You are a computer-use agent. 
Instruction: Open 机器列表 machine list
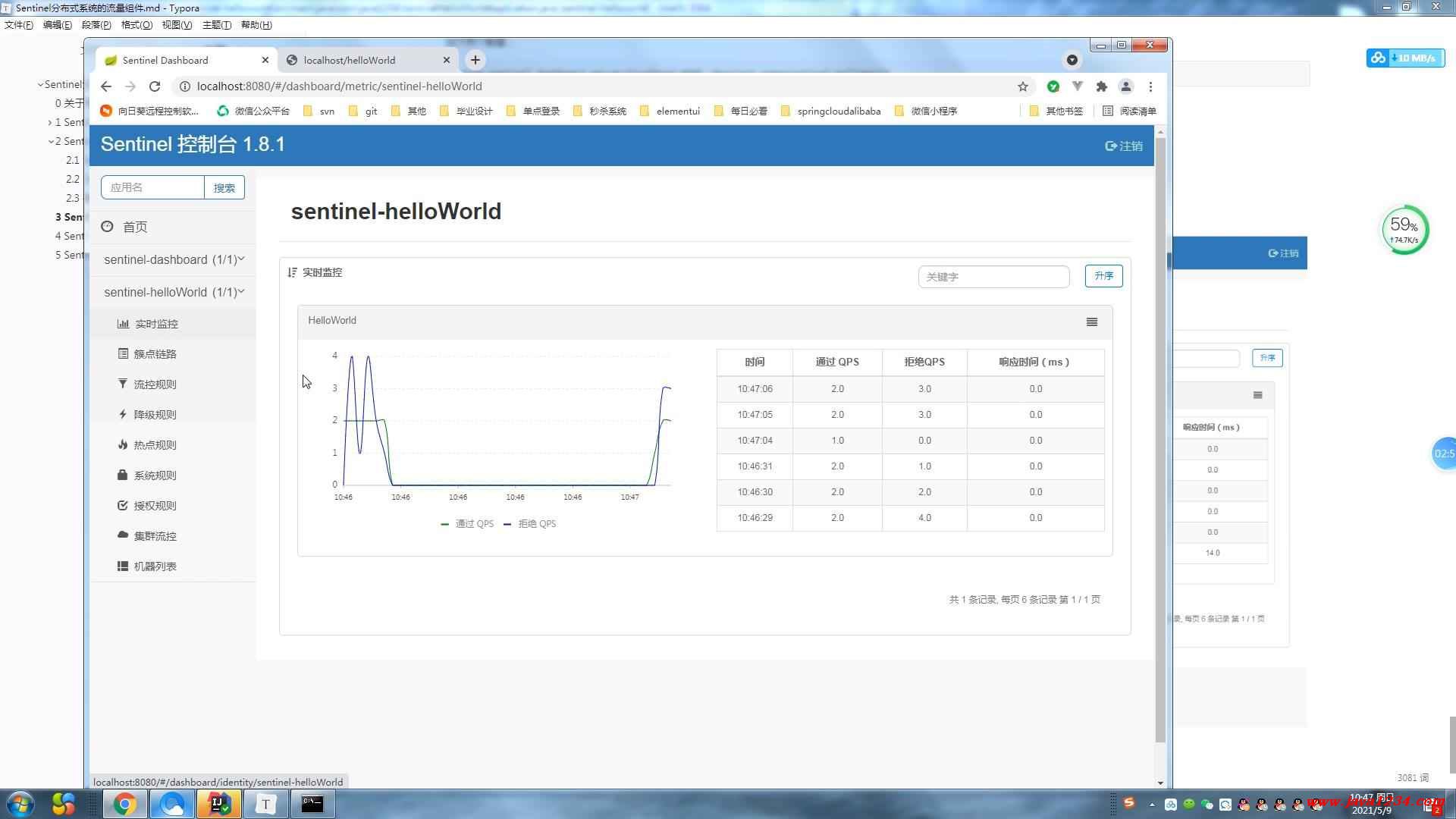pos(155,566)
